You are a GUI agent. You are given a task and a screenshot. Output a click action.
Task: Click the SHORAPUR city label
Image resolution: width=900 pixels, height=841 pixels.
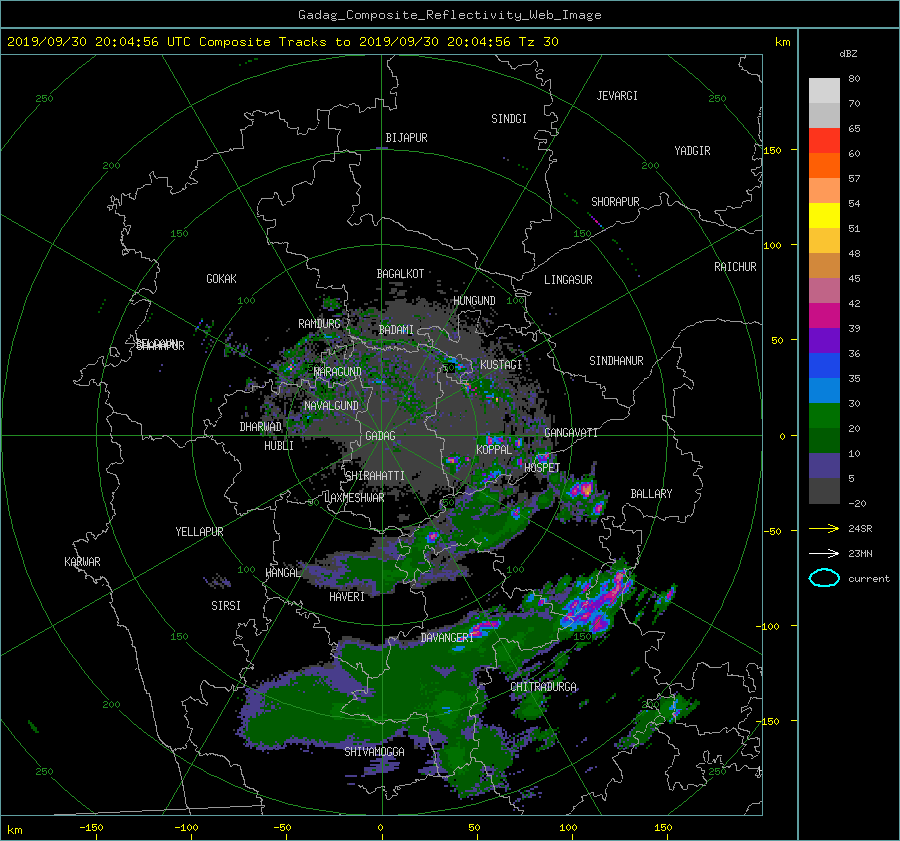(x=615, y=202)
